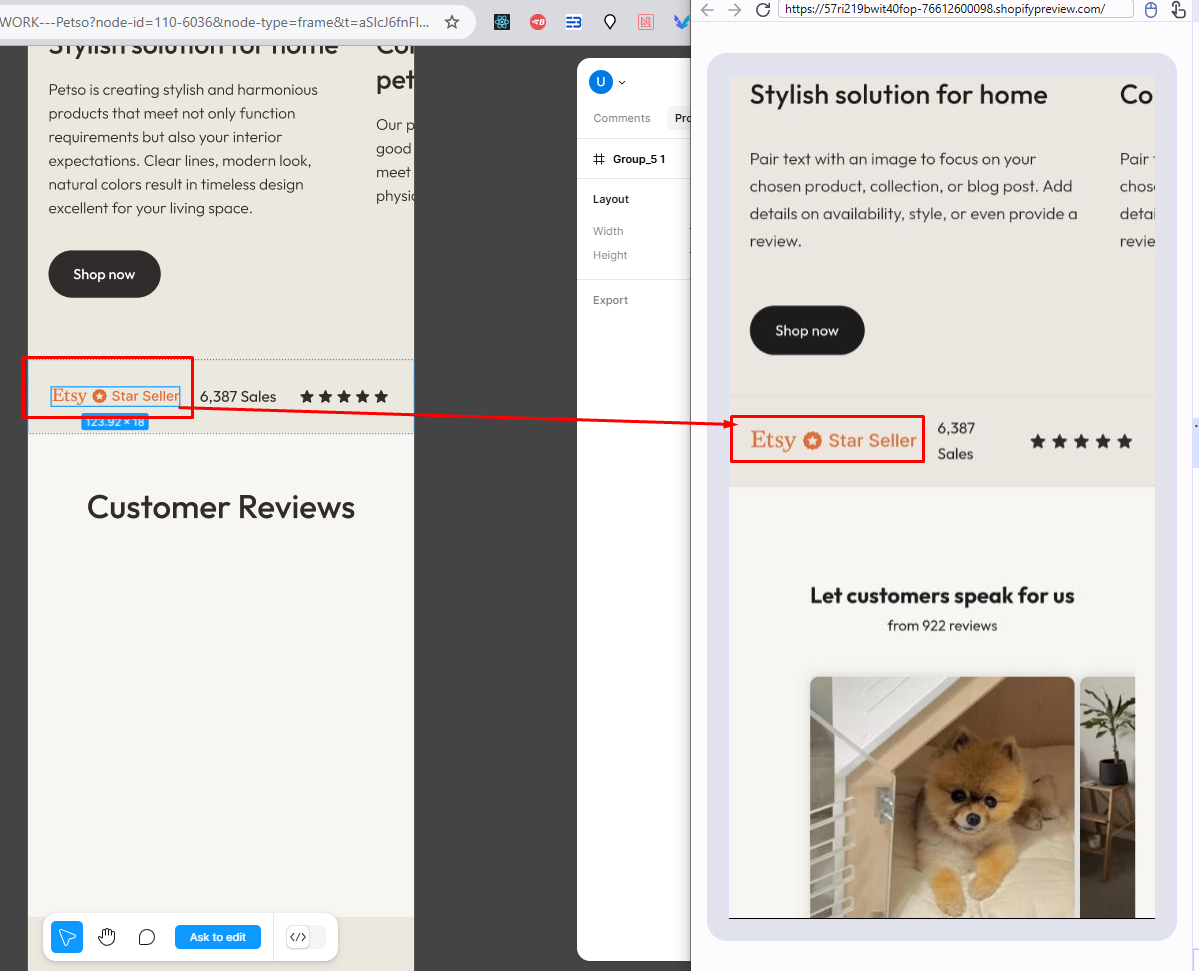Click 6,387 Sales text in Figma design

(238, 397)
